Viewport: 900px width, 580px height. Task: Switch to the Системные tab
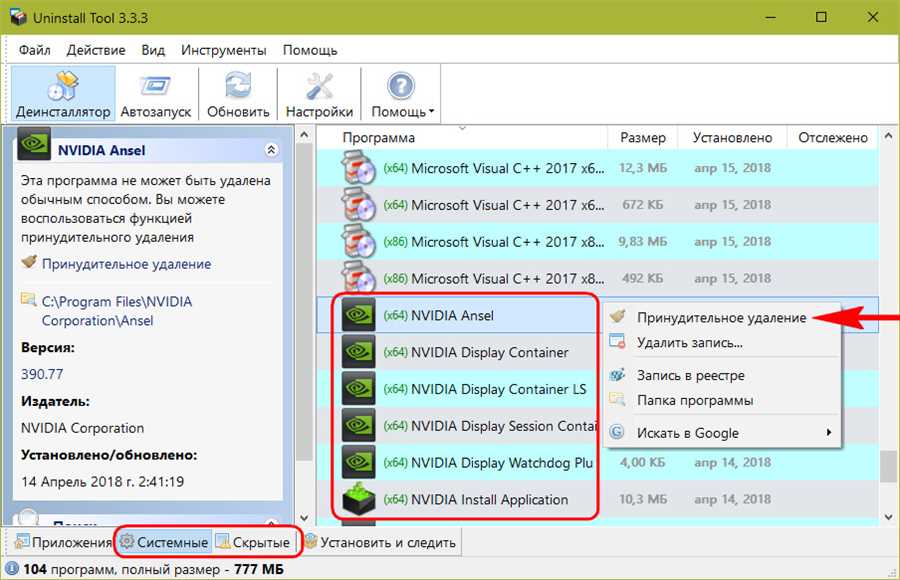[x=163, y=543]
